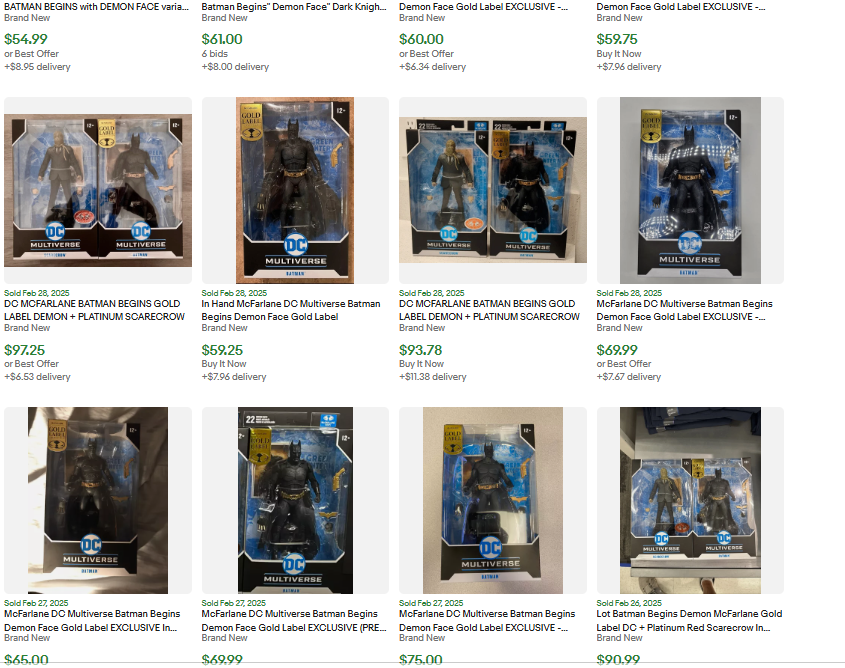Viewport: 845px width, 668px height.
Task: Open the 'Batman Begins" Demon Face" Dark Knigh...' title
Action: [x=294, y=6]
